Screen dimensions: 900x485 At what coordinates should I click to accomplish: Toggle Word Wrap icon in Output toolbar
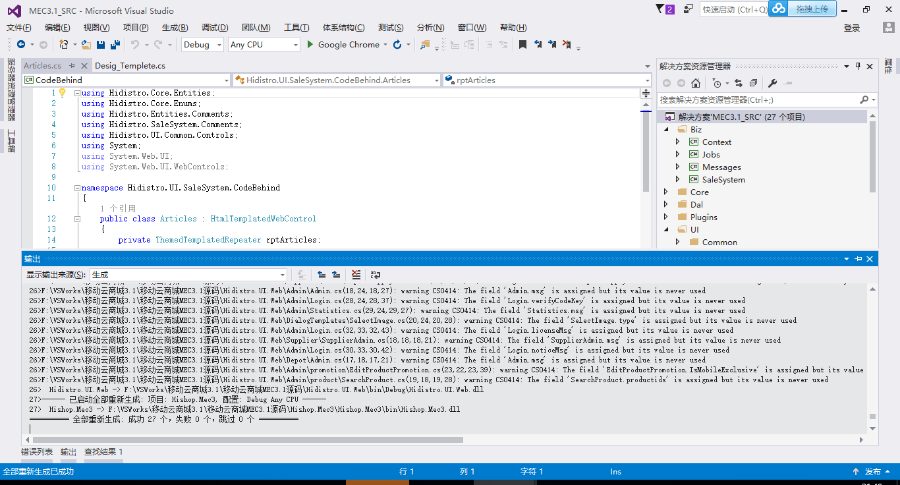pos(375,274)
